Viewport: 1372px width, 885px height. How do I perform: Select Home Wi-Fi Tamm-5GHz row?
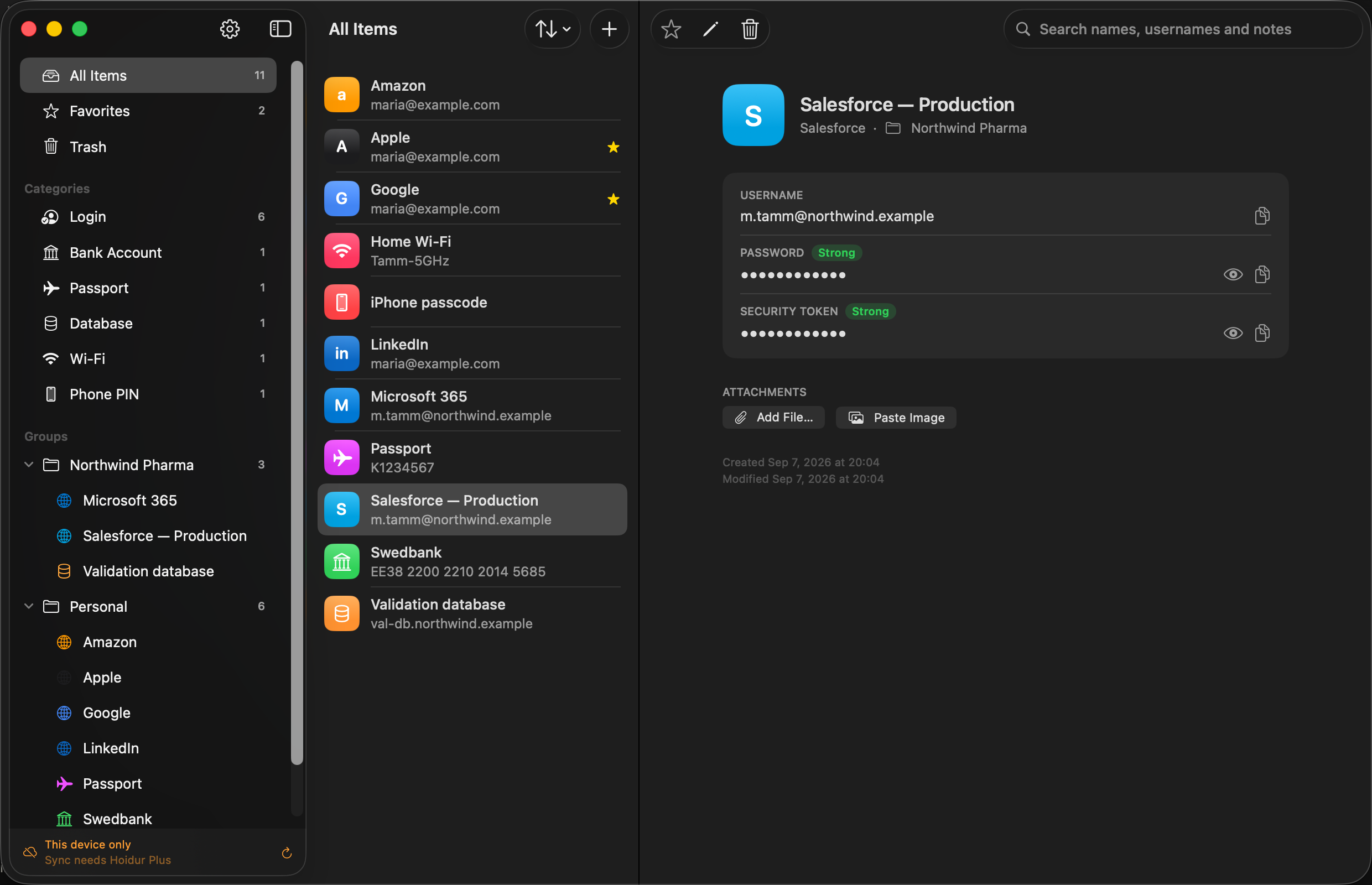472,251
